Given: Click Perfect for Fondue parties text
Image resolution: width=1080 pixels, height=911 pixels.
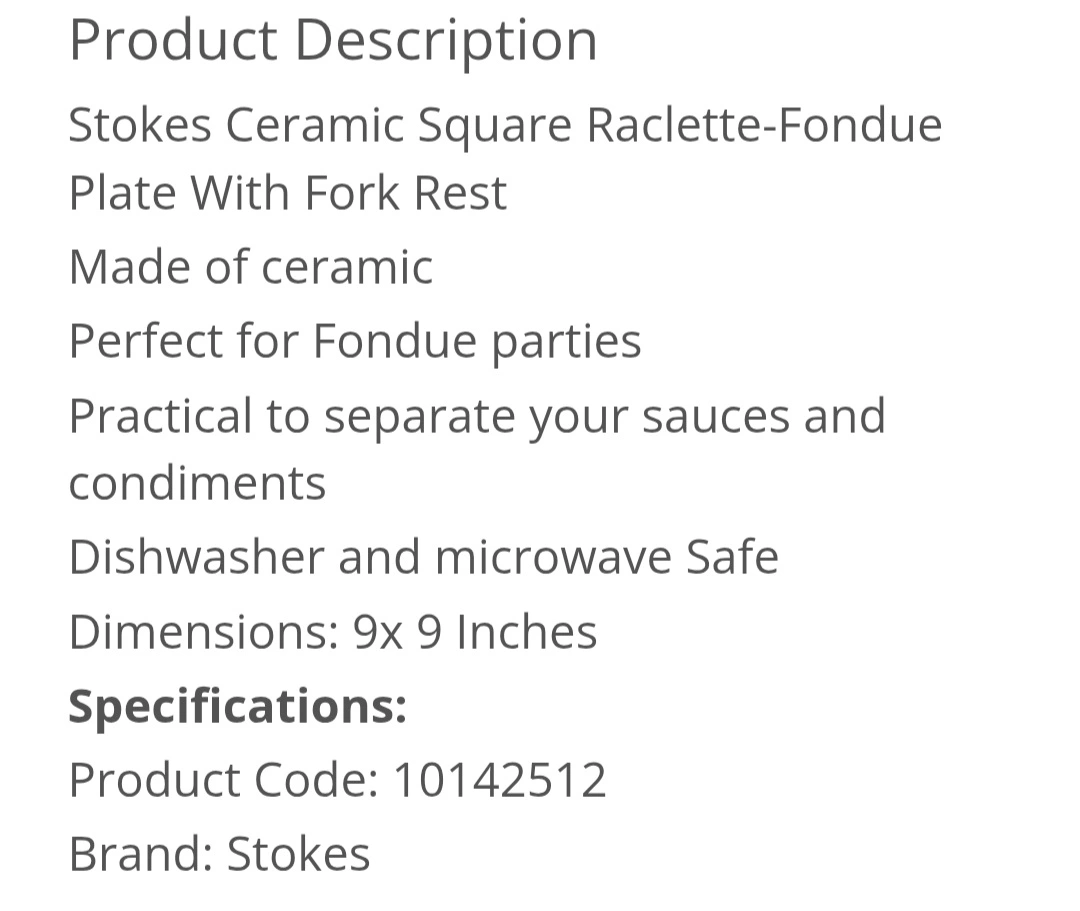Looking at the screenshot, I should click(x=355, y=343).
